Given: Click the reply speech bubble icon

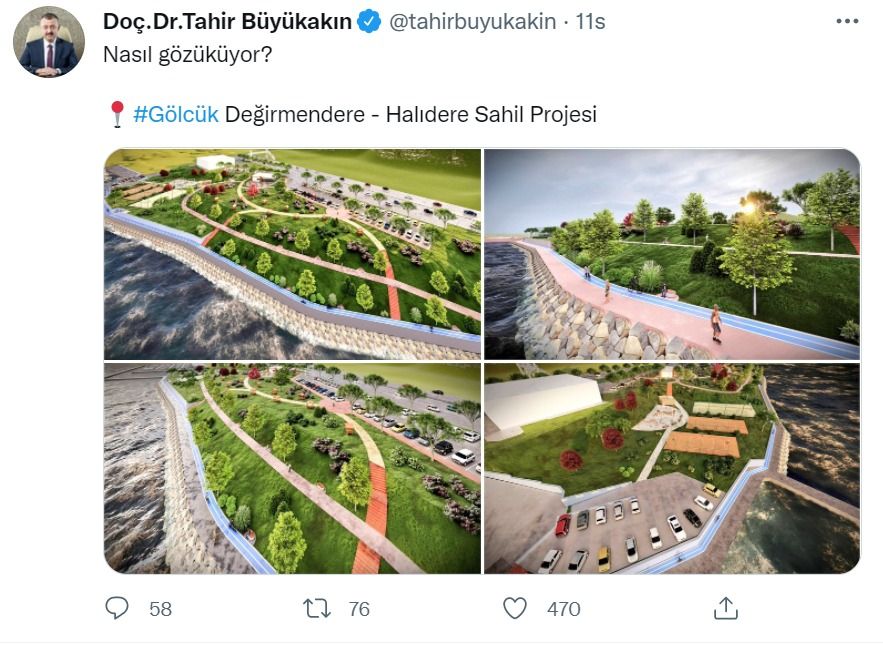Looking at the screenshot, I should [x=117, y=608].
